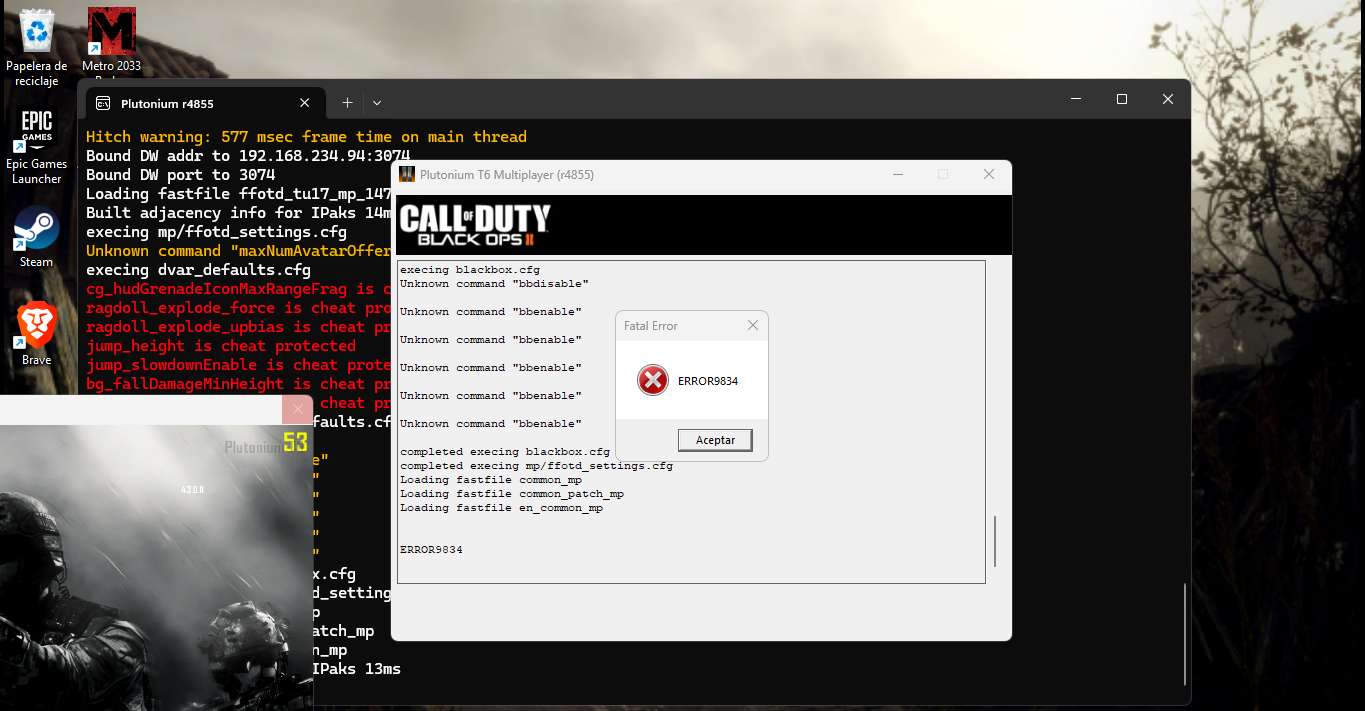The height and width of the screenshot is (711, 1365).
Task: Open Brave browser desktop shortcut
Action: tap(37, 334)
